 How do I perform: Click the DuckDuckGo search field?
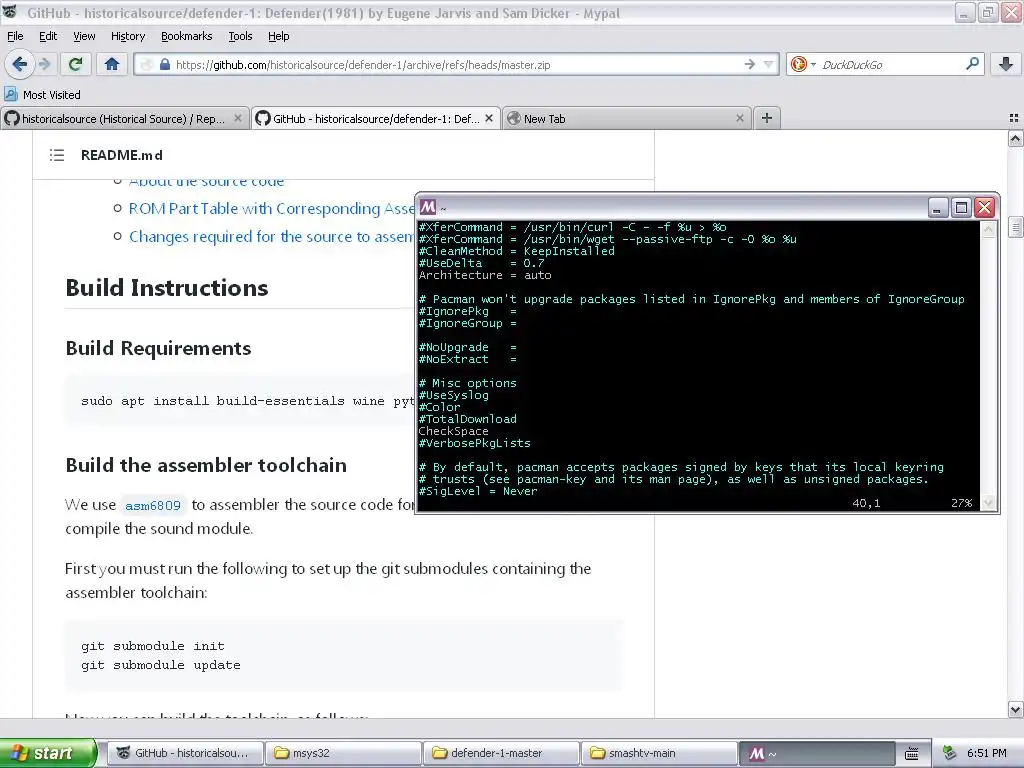(x=891, y=65)
